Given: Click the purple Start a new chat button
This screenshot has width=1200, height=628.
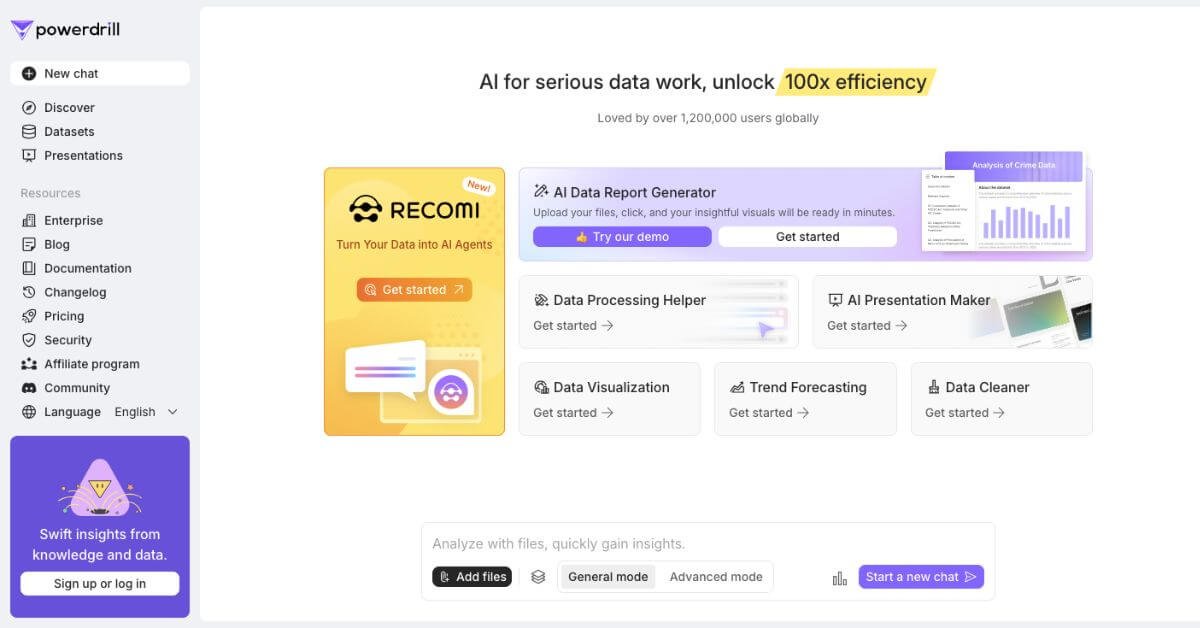Looking at the screenshot, I should coord(921,577).
